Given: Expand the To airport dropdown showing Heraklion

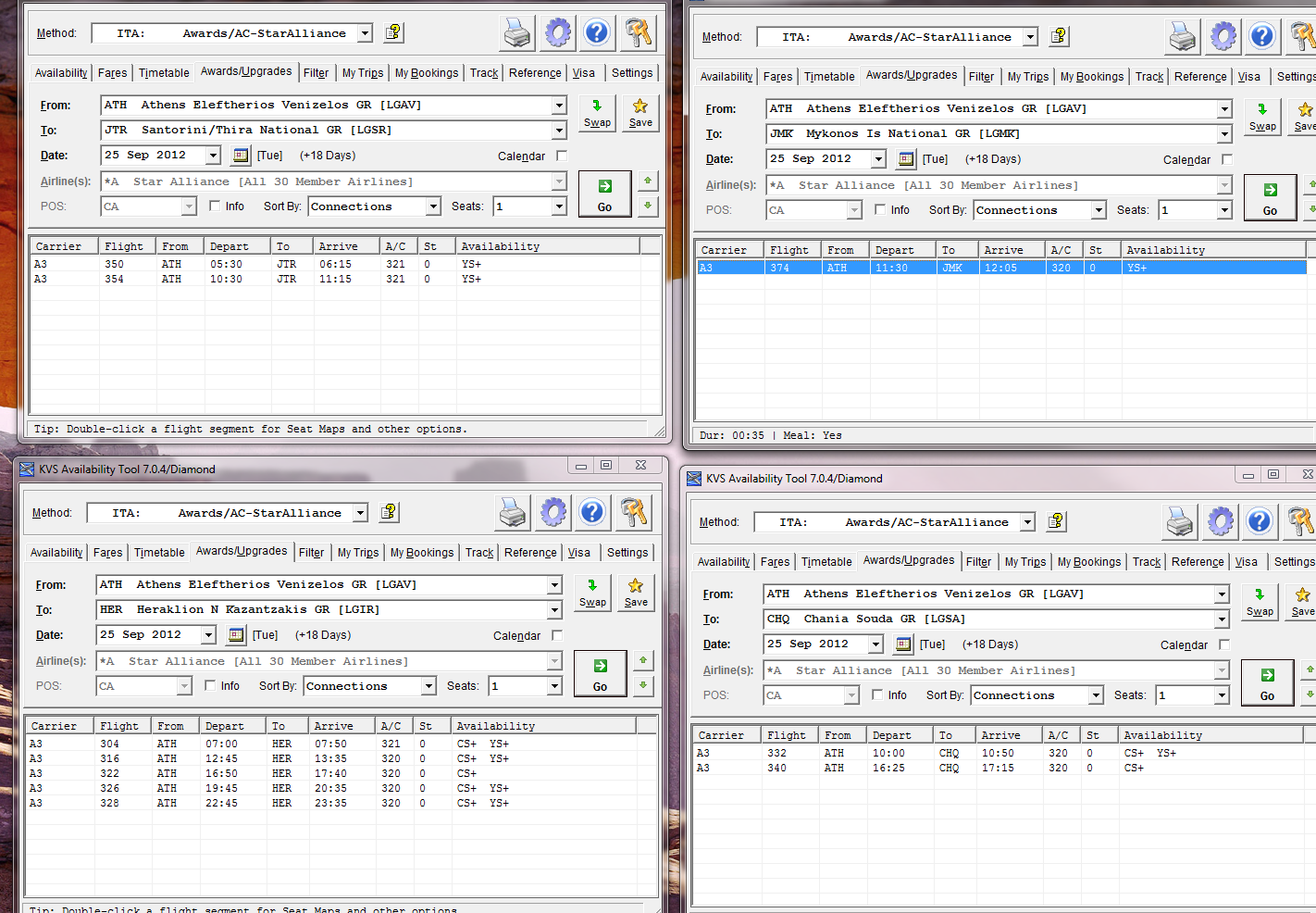Looking at the screenshot, I should coord(554,610).
